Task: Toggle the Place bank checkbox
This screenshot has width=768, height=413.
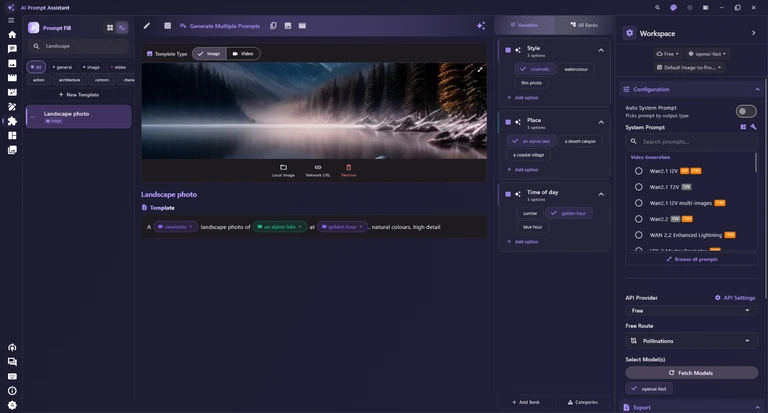Action: pos(508,122)
